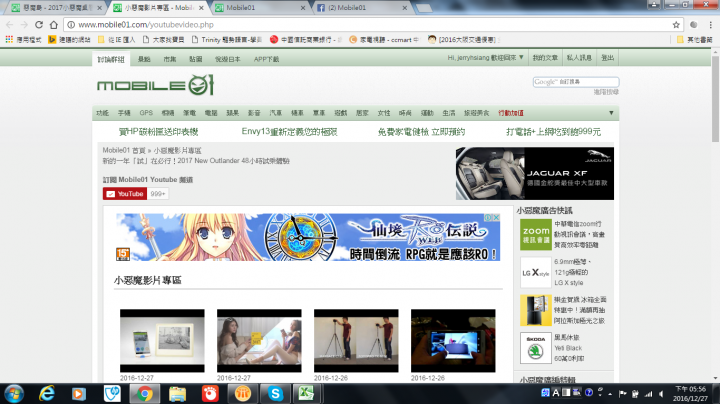Screen dimensions: 720x404
Task: Open the Windows Start orb
Action: 14,394
